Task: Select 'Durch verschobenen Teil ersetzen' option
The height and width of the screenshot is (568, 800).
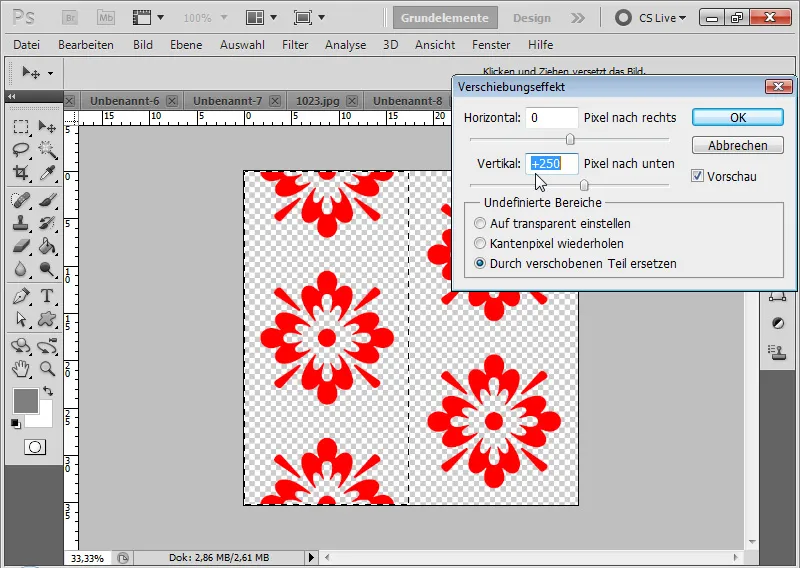Action: pos(480,264)
